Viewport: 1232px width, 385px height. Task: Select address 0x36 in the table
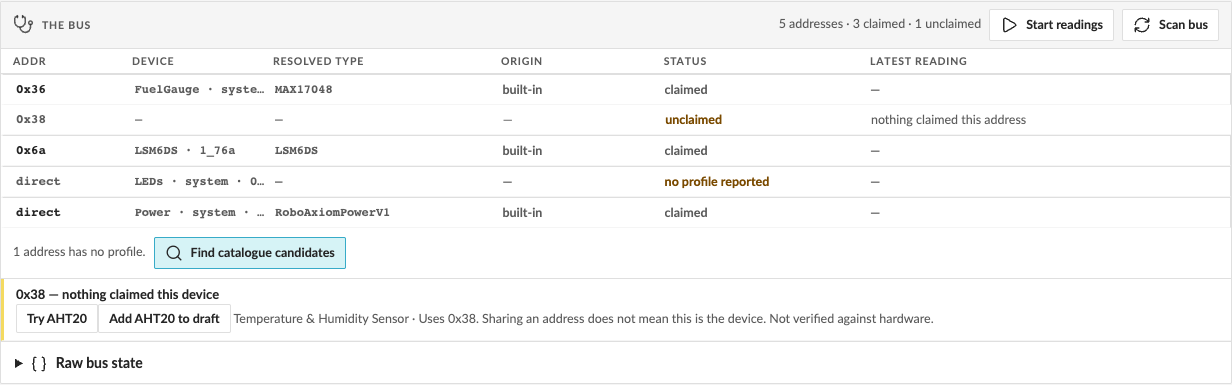pos(31,89)
